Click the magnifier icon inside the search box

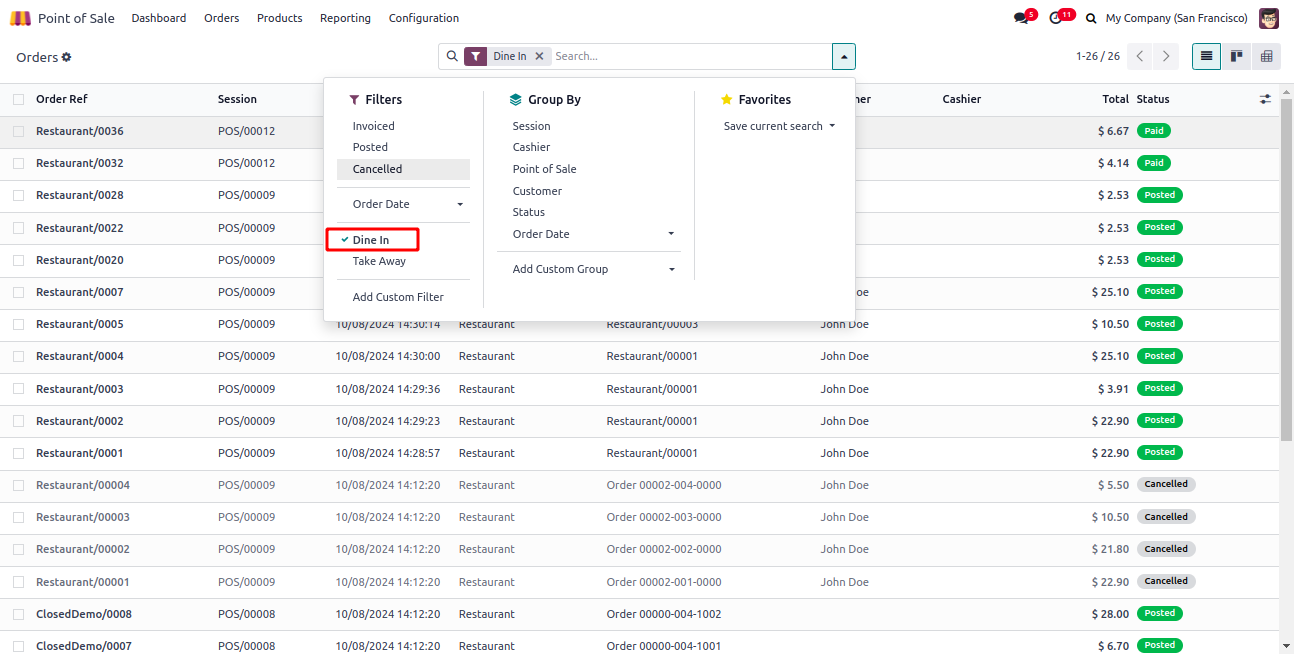pyautogui.click(x=452, y=56)
